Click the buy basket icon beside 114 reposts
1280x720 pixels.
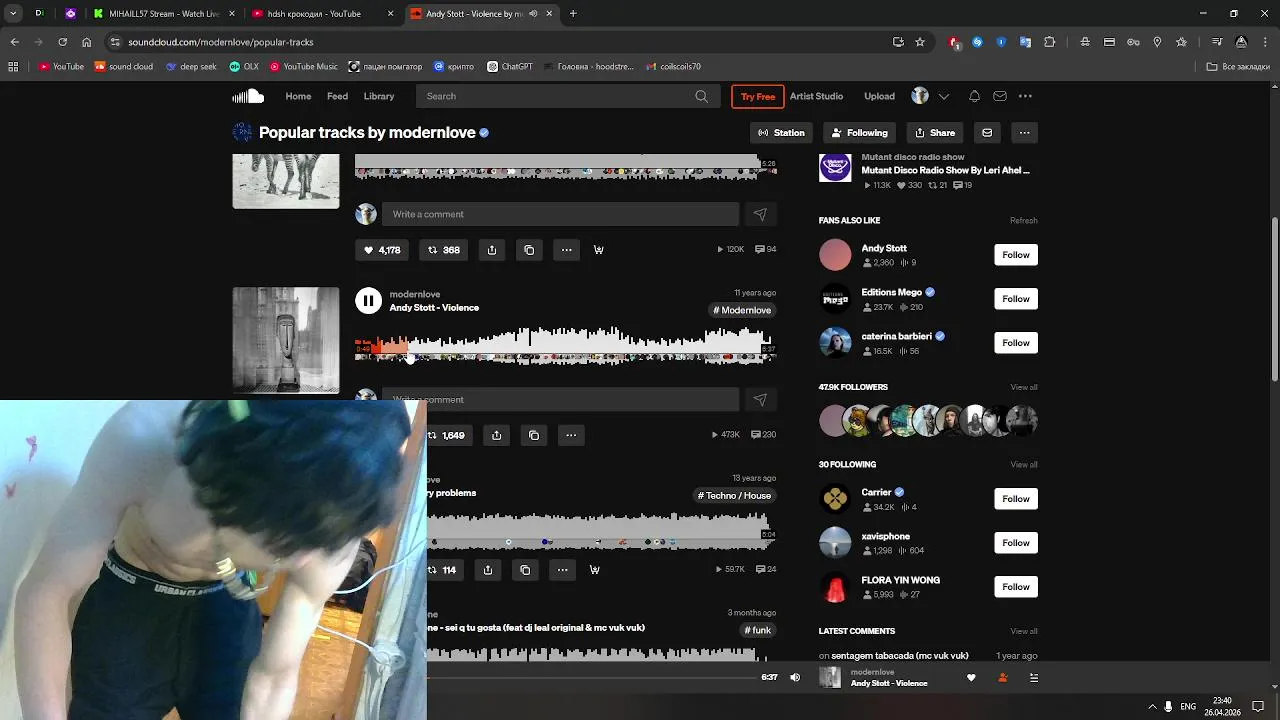pyautogui.click(x=595, y=570)
